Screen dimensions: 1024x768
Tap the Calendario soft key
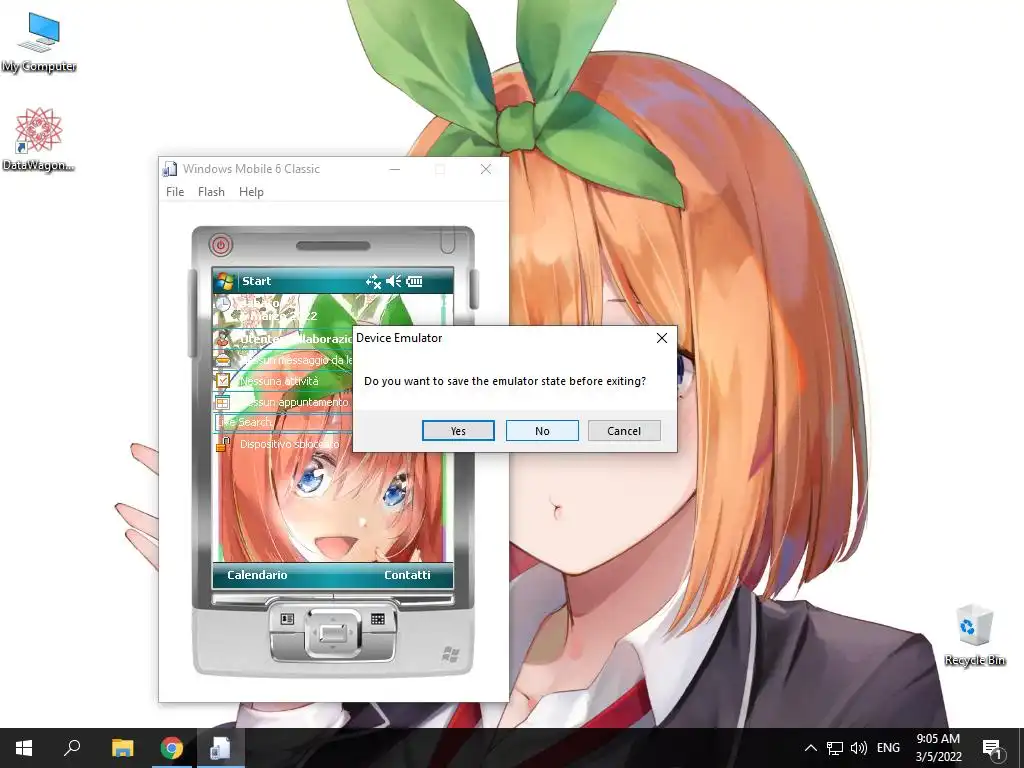257,575
